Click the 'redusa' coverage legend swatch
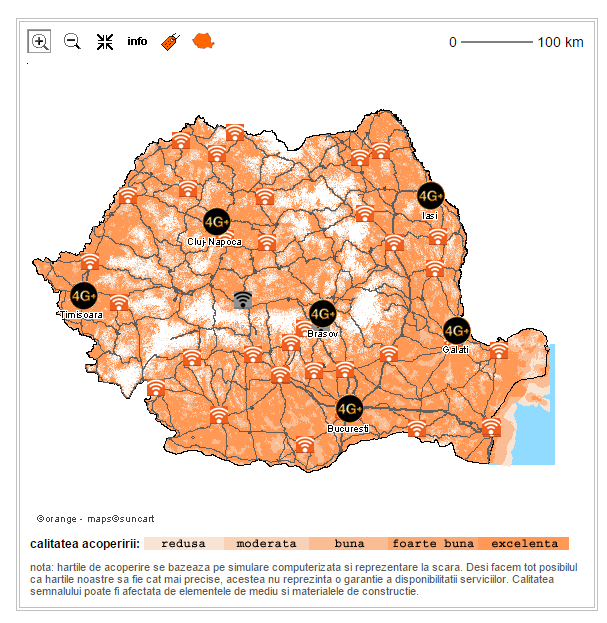The height and width of the screenshot is (623, 607). tap(183, 544)
